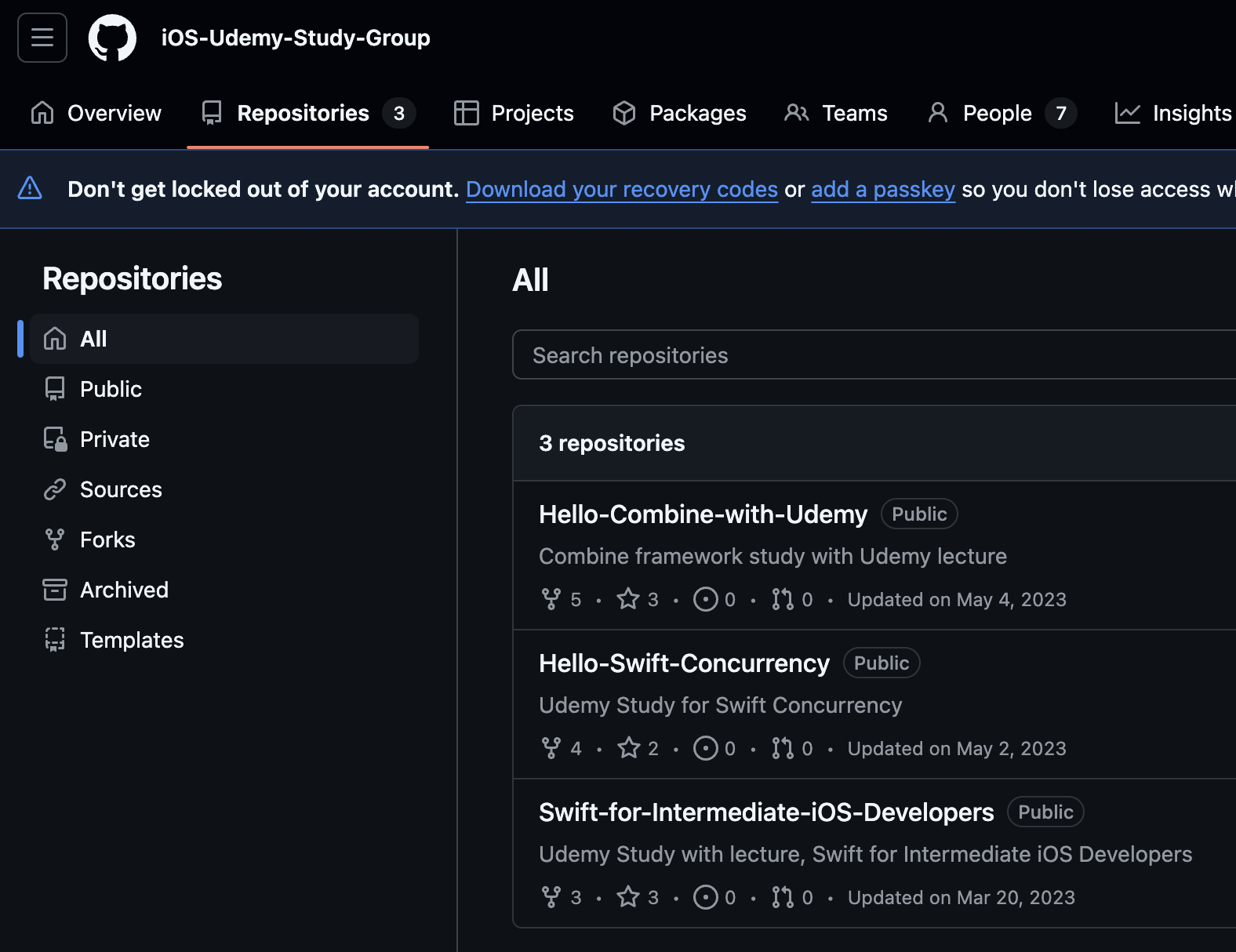1236x952 pixels.
Task: Switch to the Overview tab
Action: click(96, 113)
